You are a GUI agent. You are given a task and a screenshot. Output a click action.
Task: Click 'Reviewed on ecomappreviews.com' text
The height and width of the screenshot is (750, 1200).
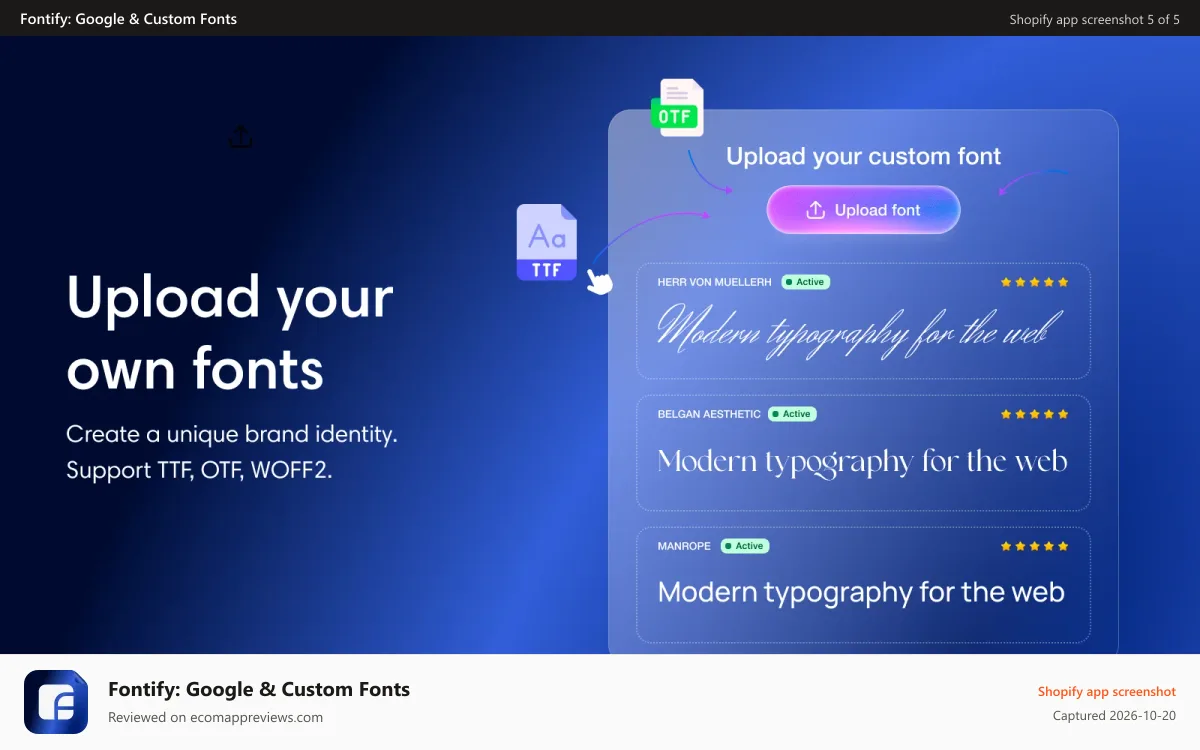pos(215,717)
